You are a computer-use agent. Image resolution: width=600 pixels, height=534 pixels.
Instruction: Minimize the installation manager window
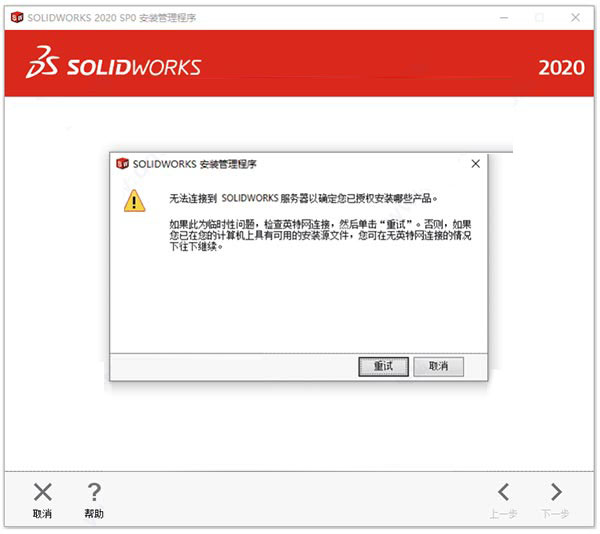click(x=504, y=18)
